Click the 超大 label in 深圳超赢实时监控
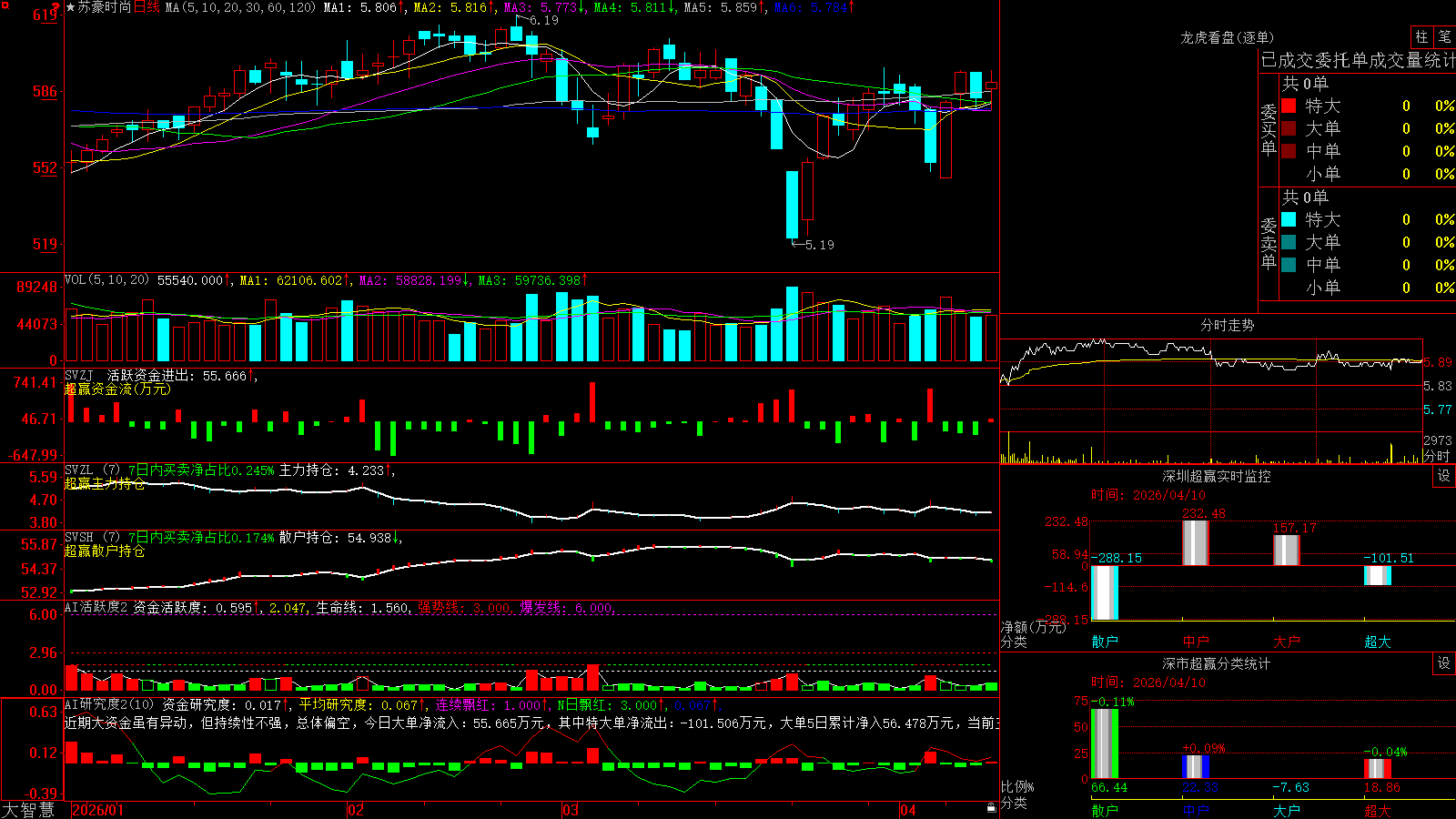Viewport: 1456px width, 819px height. point(1378,642)
